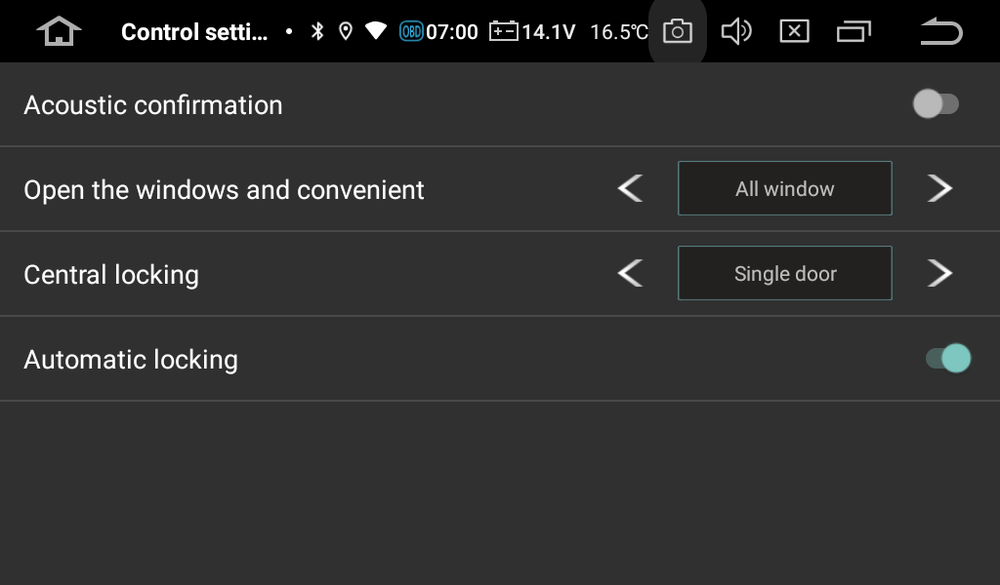This screenshot has height=585, width=1000.
Task: Tap the home icon in the status bar
Action: pyautogui.click(x=58, y=31)
